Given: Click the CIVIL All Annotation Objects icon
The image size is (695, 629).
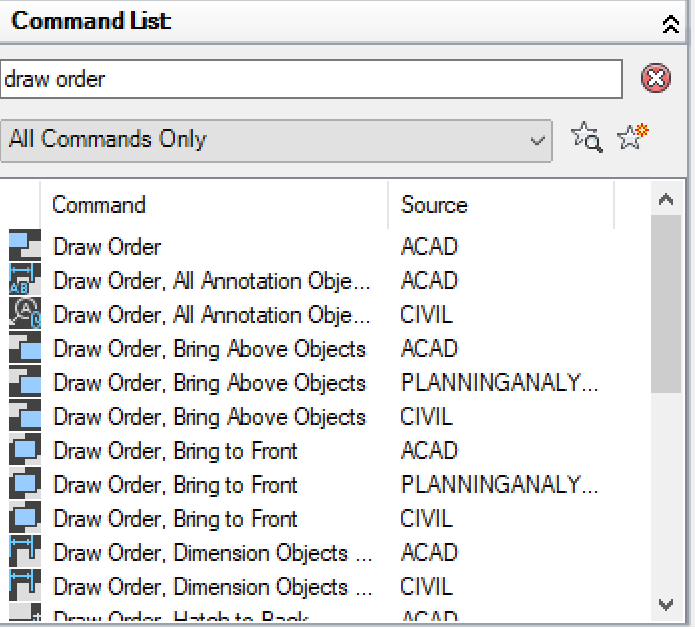Looking at the screenshot, I should click(x=24, y=315).
